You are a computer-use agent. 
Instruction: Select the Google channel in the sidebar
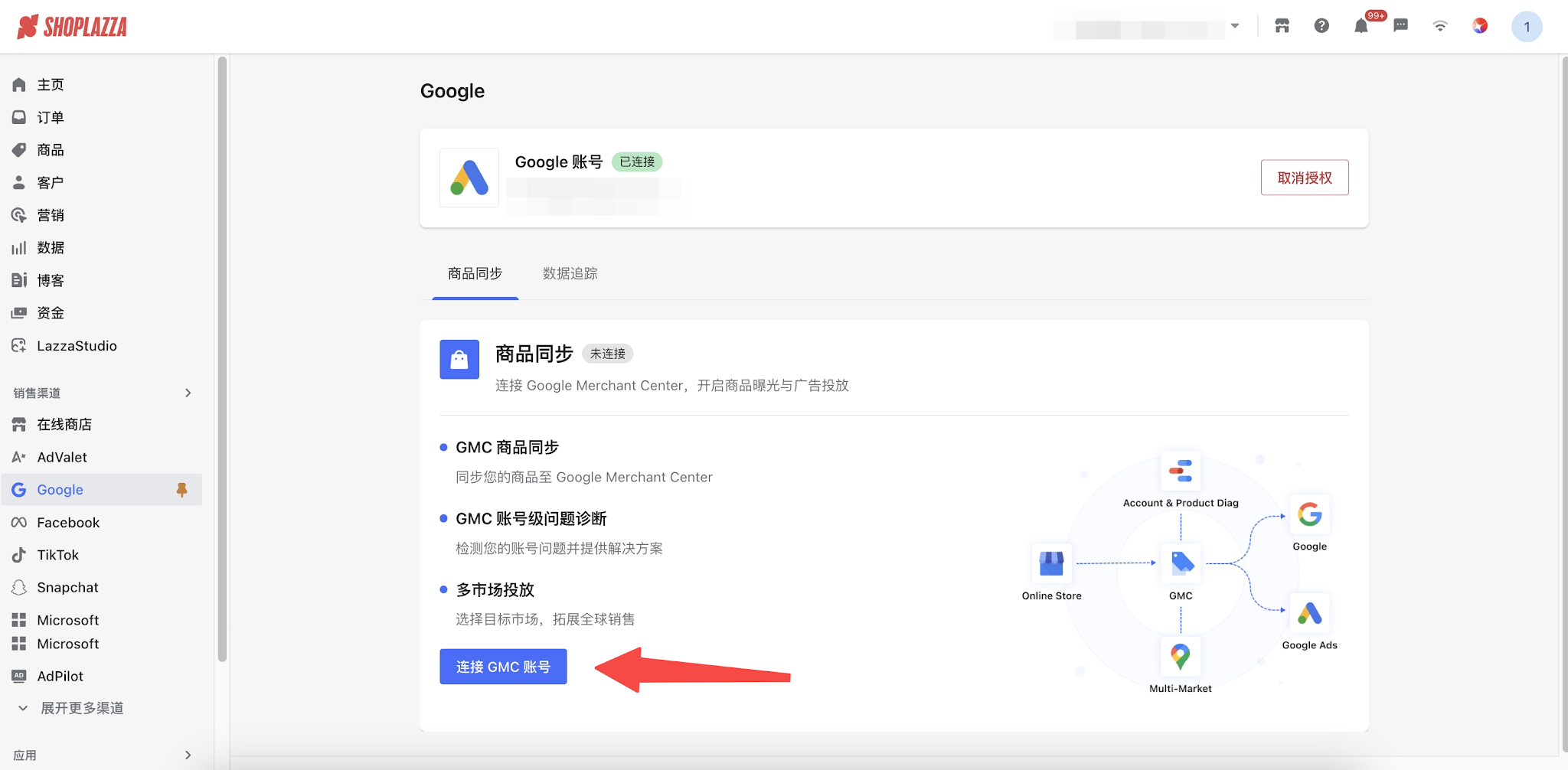coord(102,490)
